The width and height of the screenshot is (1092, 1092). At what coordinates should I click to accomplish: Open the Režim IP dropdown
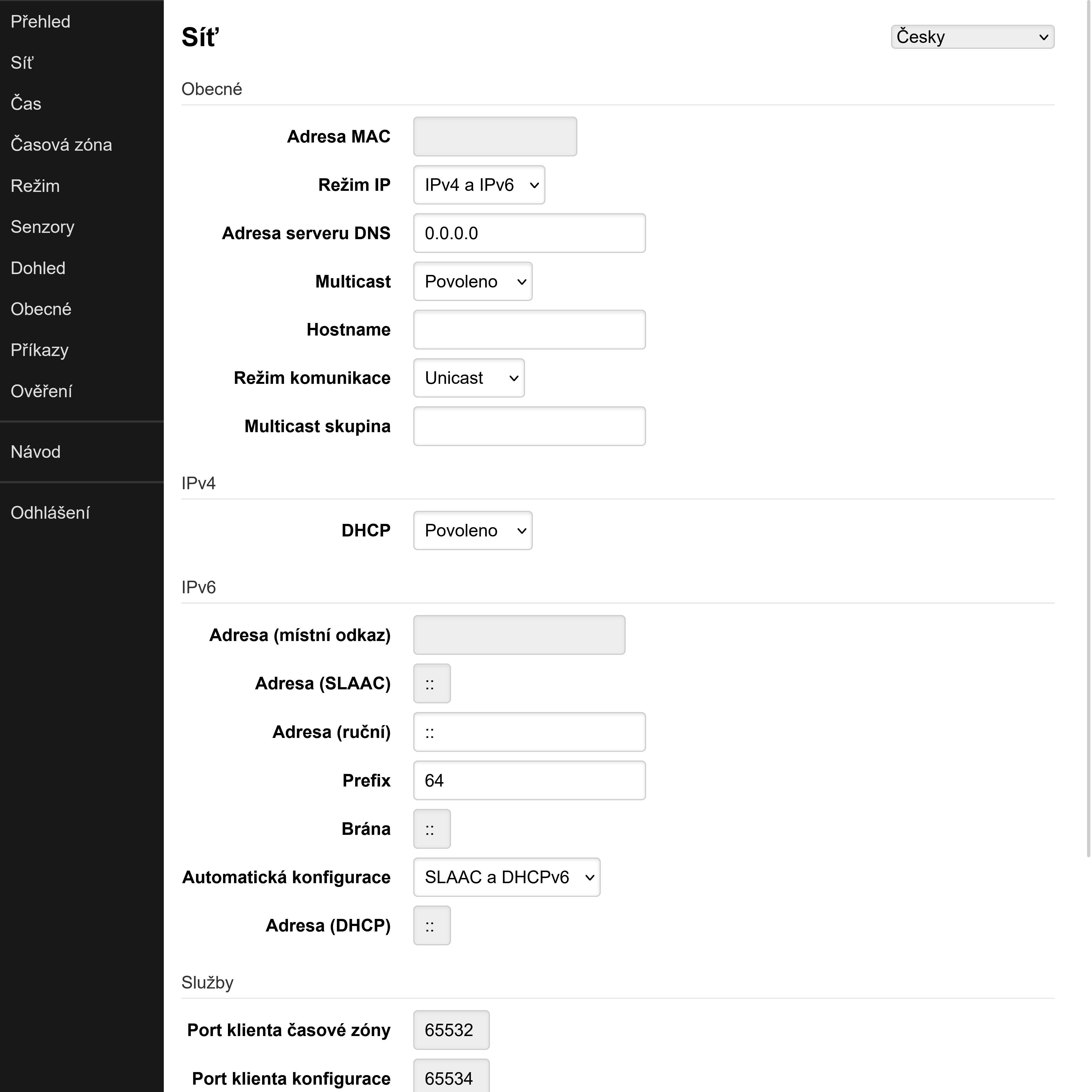(479, 184)
